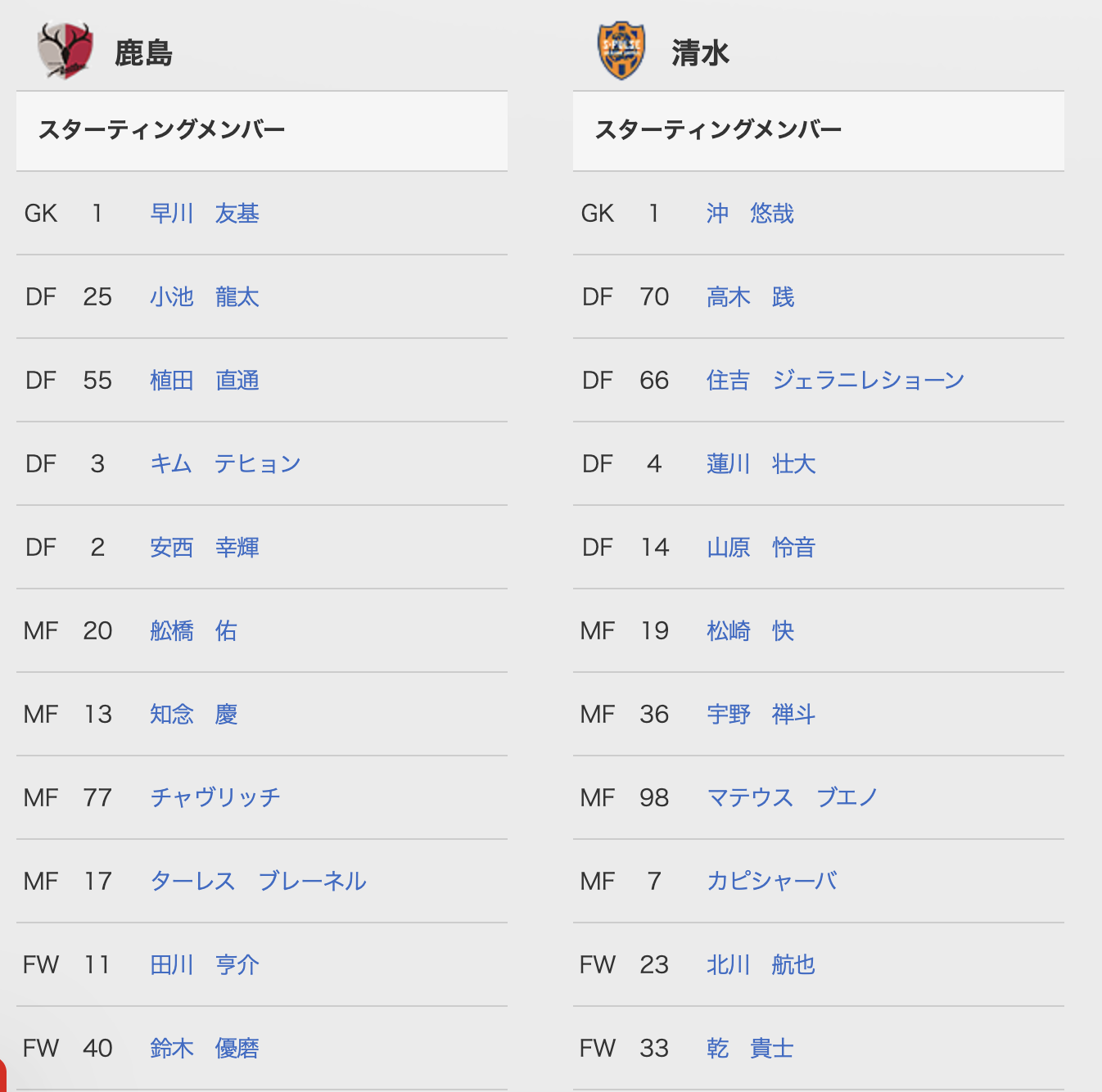The height and width of the screenshot is (1092, 1102).
Task: Click the Shimizu S-Pulse team crest
Action: [x=621, y=52]
